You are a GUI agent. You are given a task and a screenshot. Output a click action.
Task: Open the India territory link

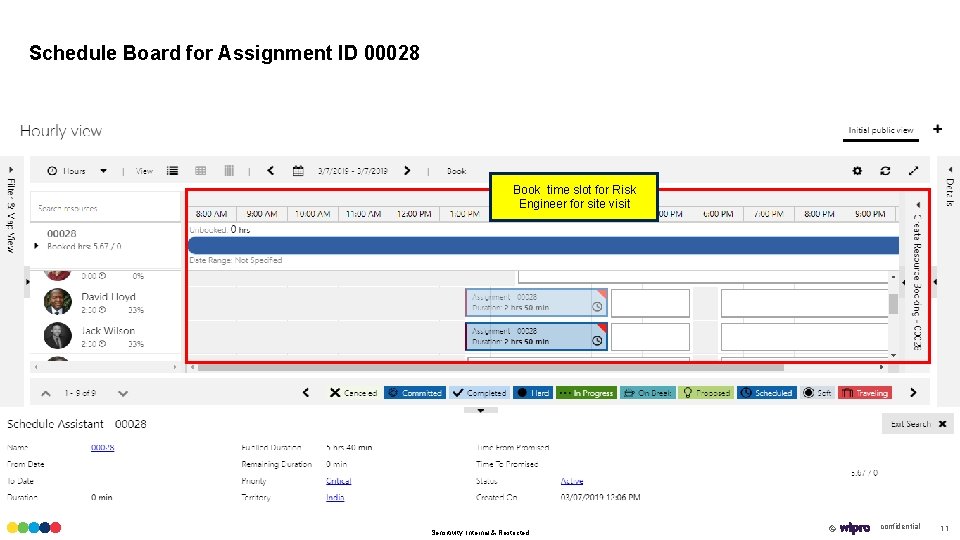[x=335, y=498]
